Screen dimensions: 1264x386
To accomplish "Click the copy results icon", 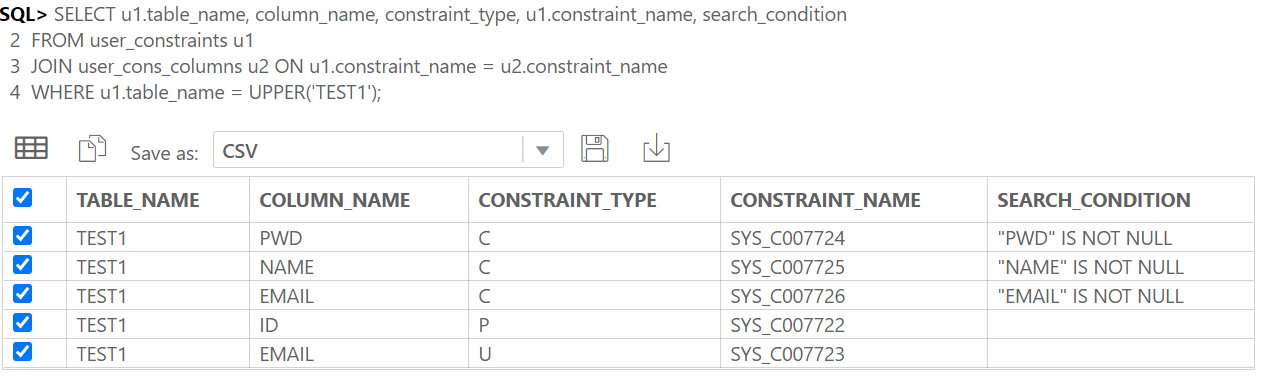I will (x=92, y=149).
